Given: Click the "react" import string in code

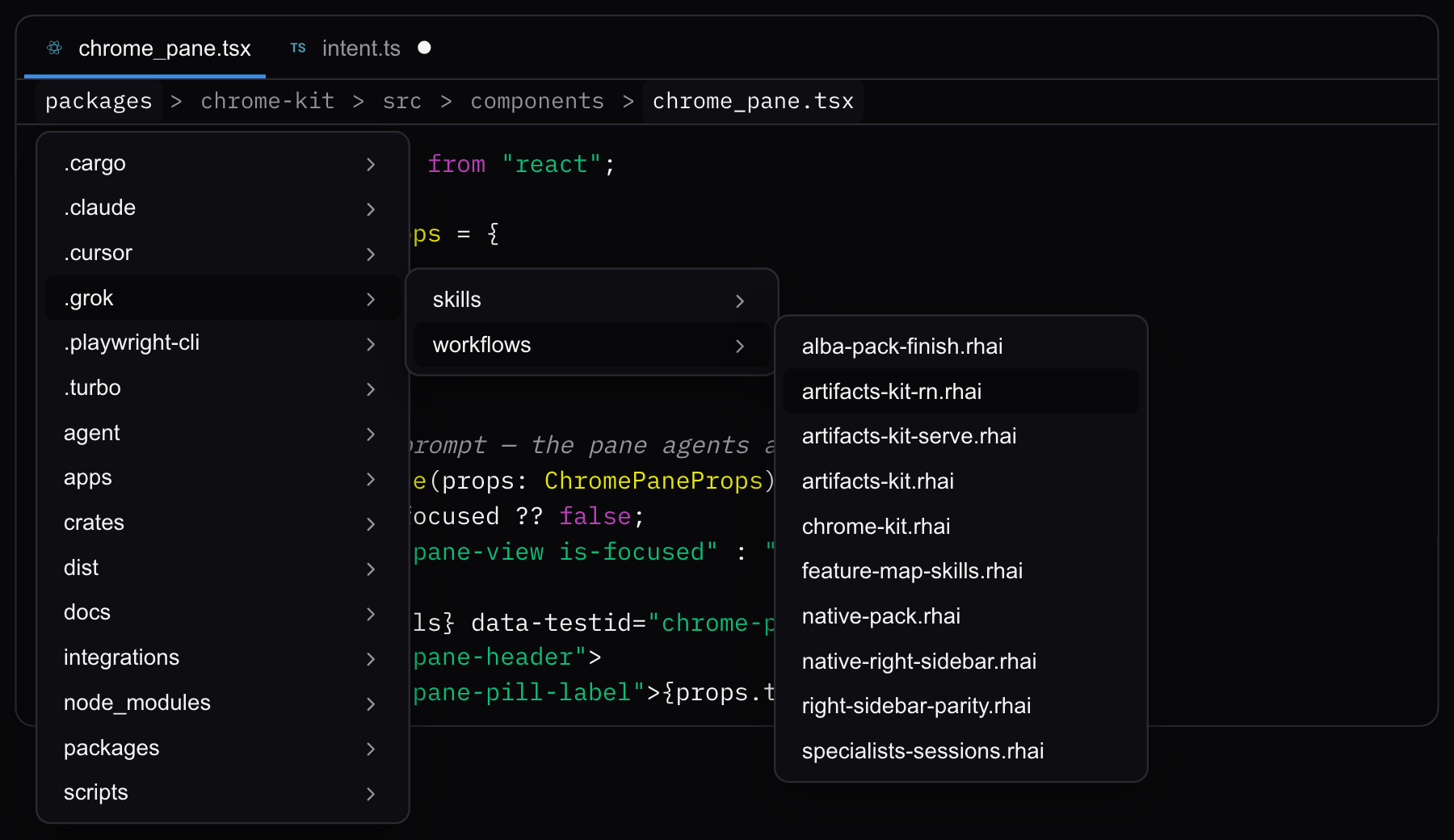Looking at the screenshot, I should [x=552, y=164].
